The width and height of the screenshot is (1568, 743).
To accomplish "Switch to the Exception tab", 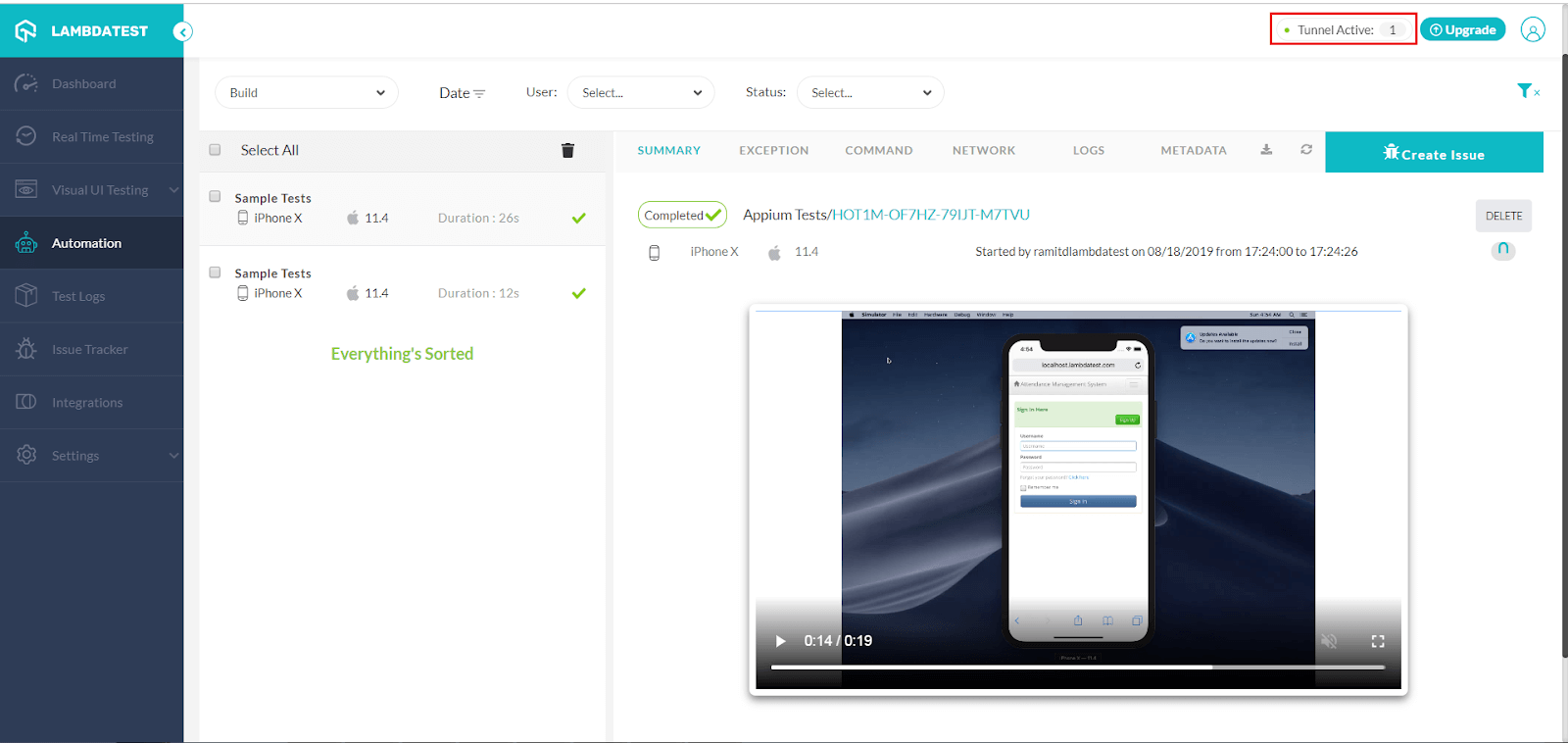I will point(773,151).
